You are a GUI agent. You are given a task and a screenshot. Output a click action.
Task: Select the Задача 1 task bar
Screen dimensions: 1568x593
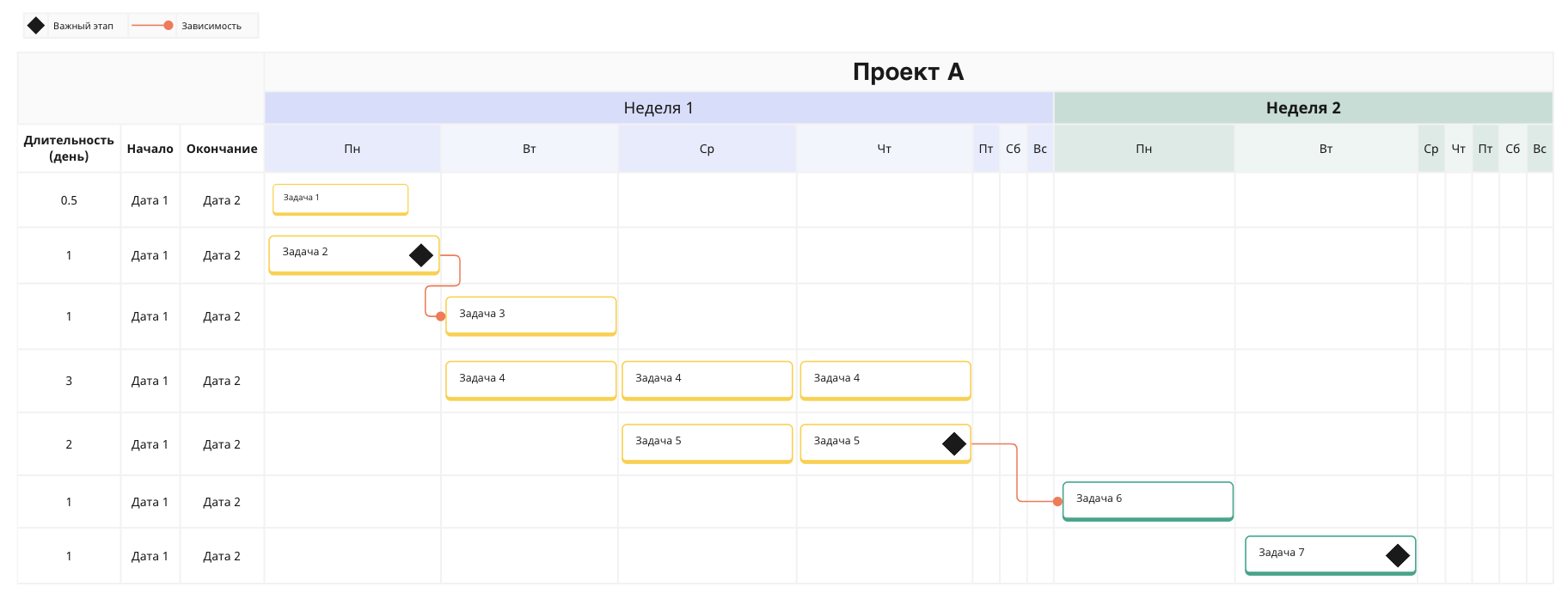click(x=340, y=199)
